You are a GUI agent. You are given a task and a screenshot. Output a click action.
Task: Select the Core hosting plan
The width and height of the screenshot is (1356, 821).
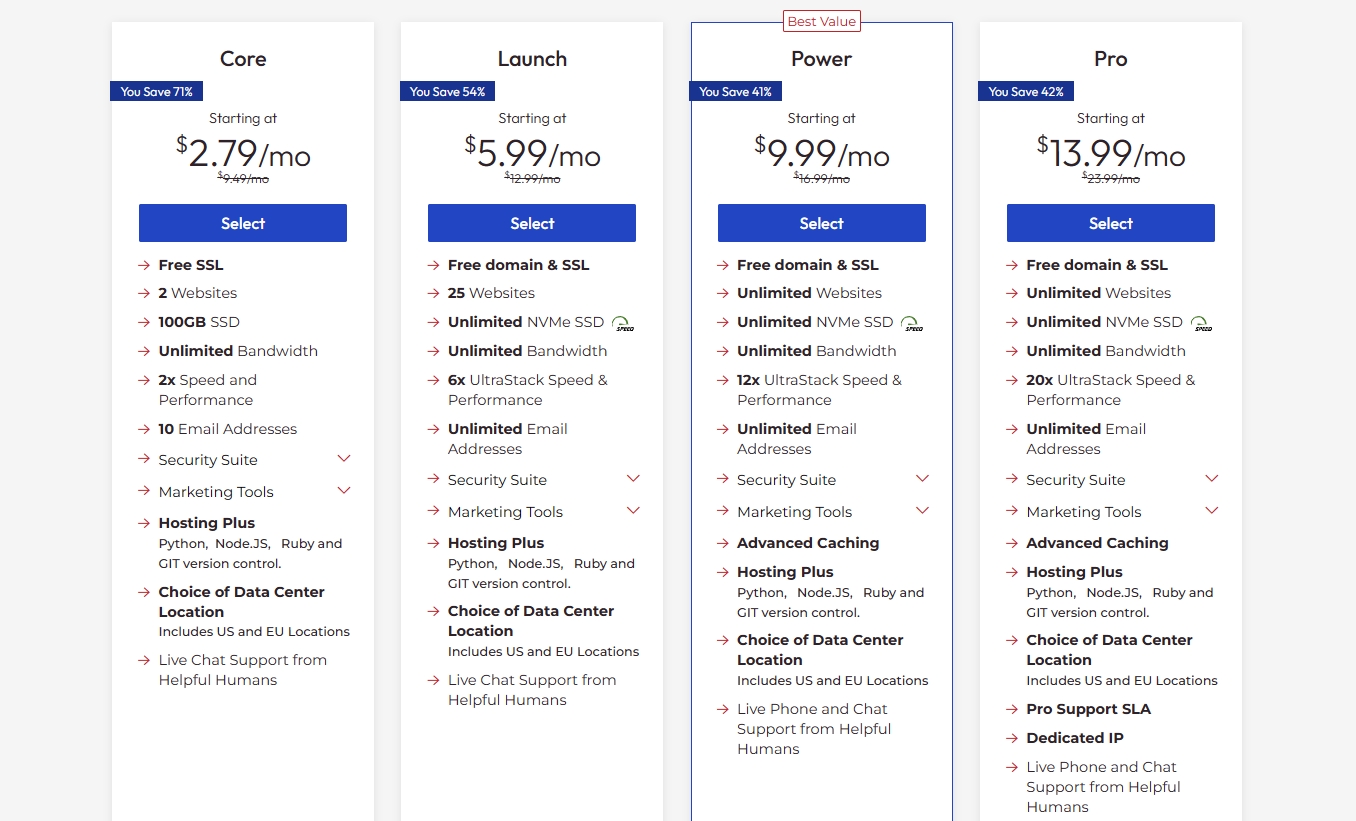click(243, 223)
